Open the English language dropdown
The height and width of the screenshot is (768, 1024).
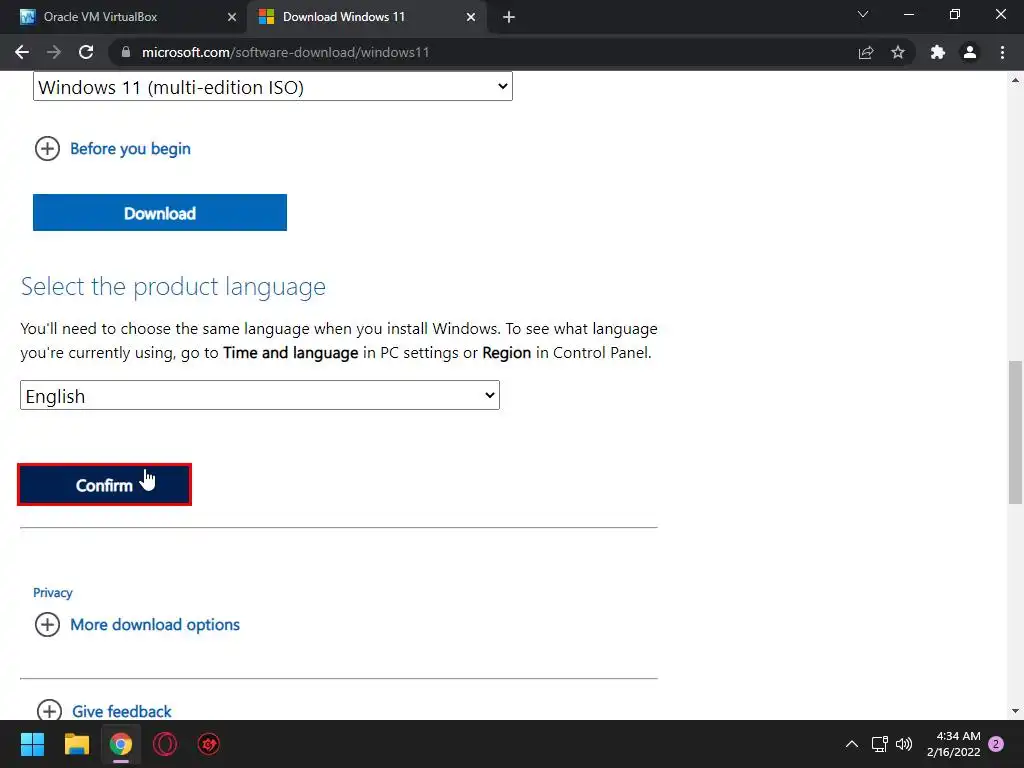coord(260,396)
